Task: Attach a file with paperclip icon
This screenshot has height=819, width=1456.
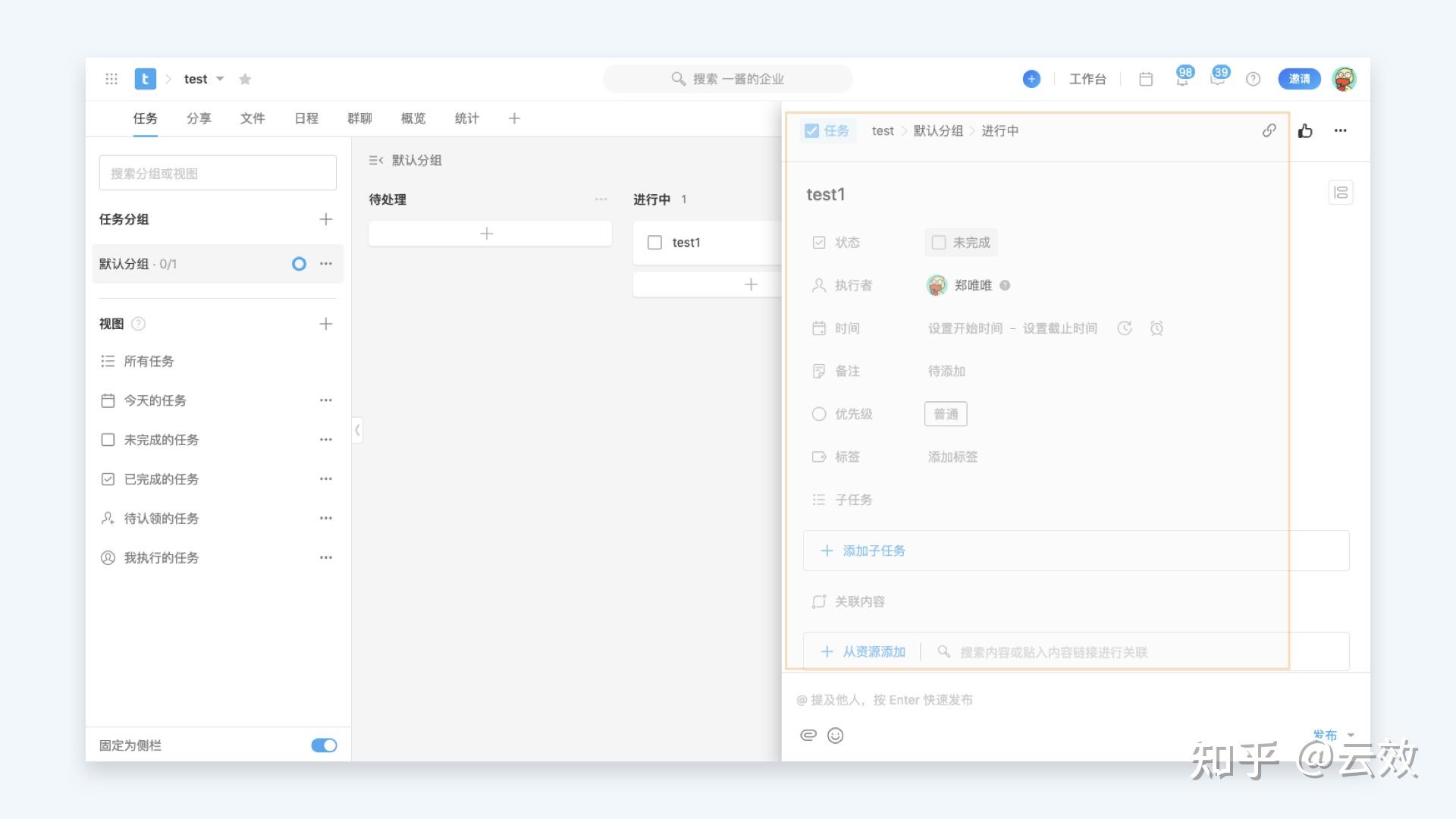Action: (808, 736)
